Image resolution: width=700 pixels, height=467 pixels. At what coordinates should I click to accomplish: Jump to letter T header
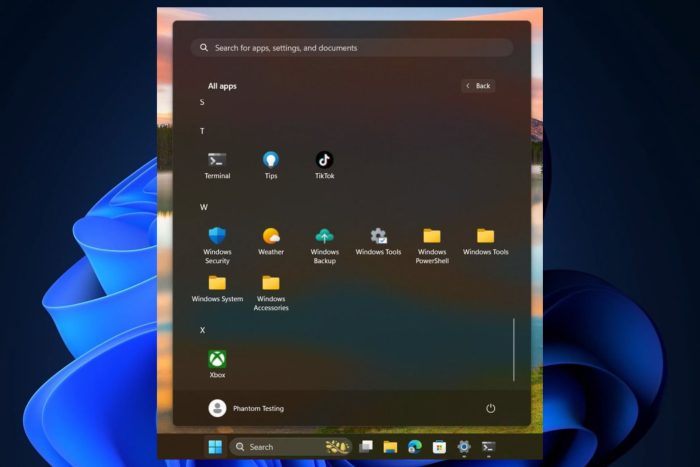[x=202, y=131]
